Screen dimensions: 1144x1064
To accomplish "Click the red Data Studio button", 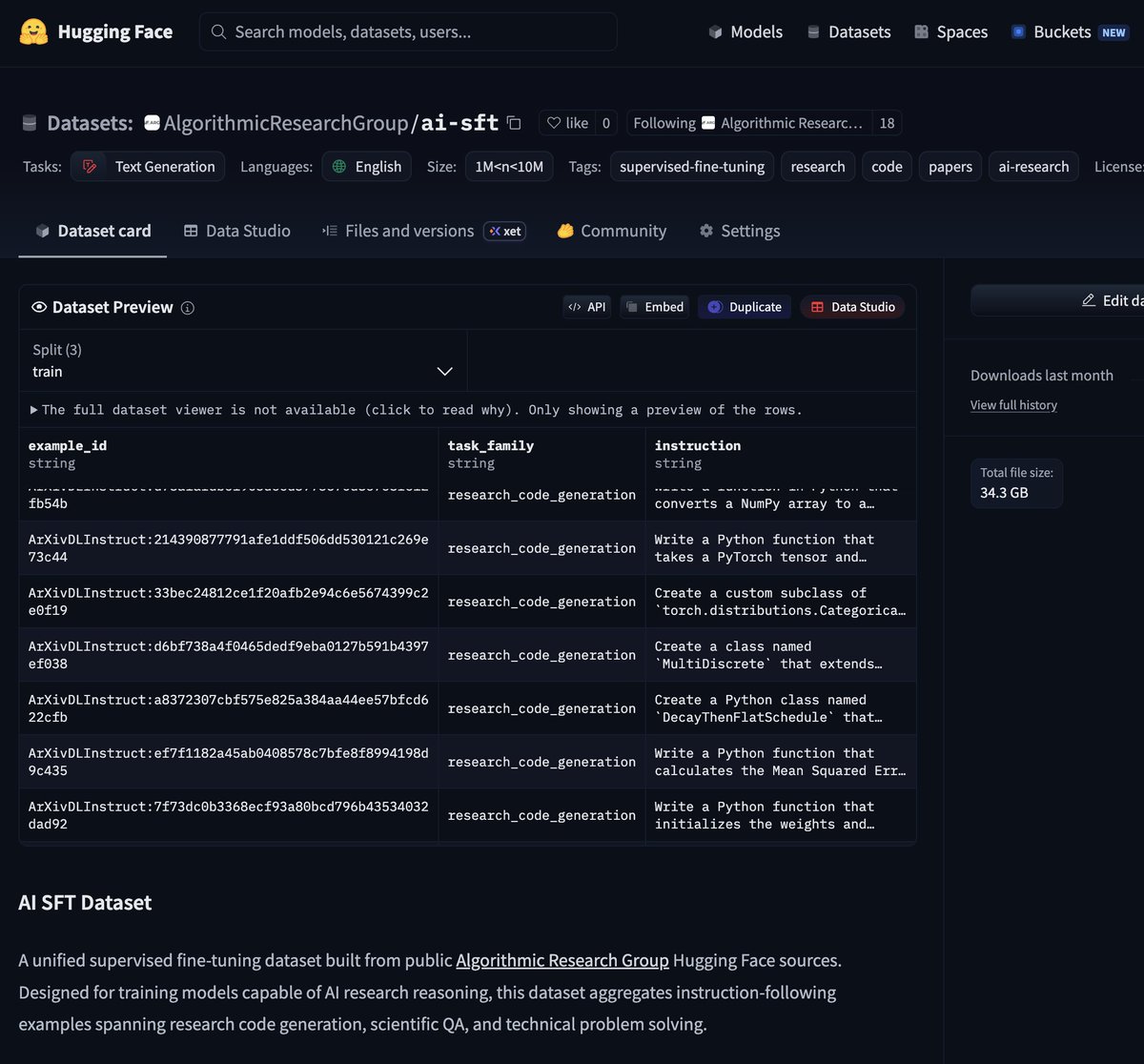I will click(852, 307).
